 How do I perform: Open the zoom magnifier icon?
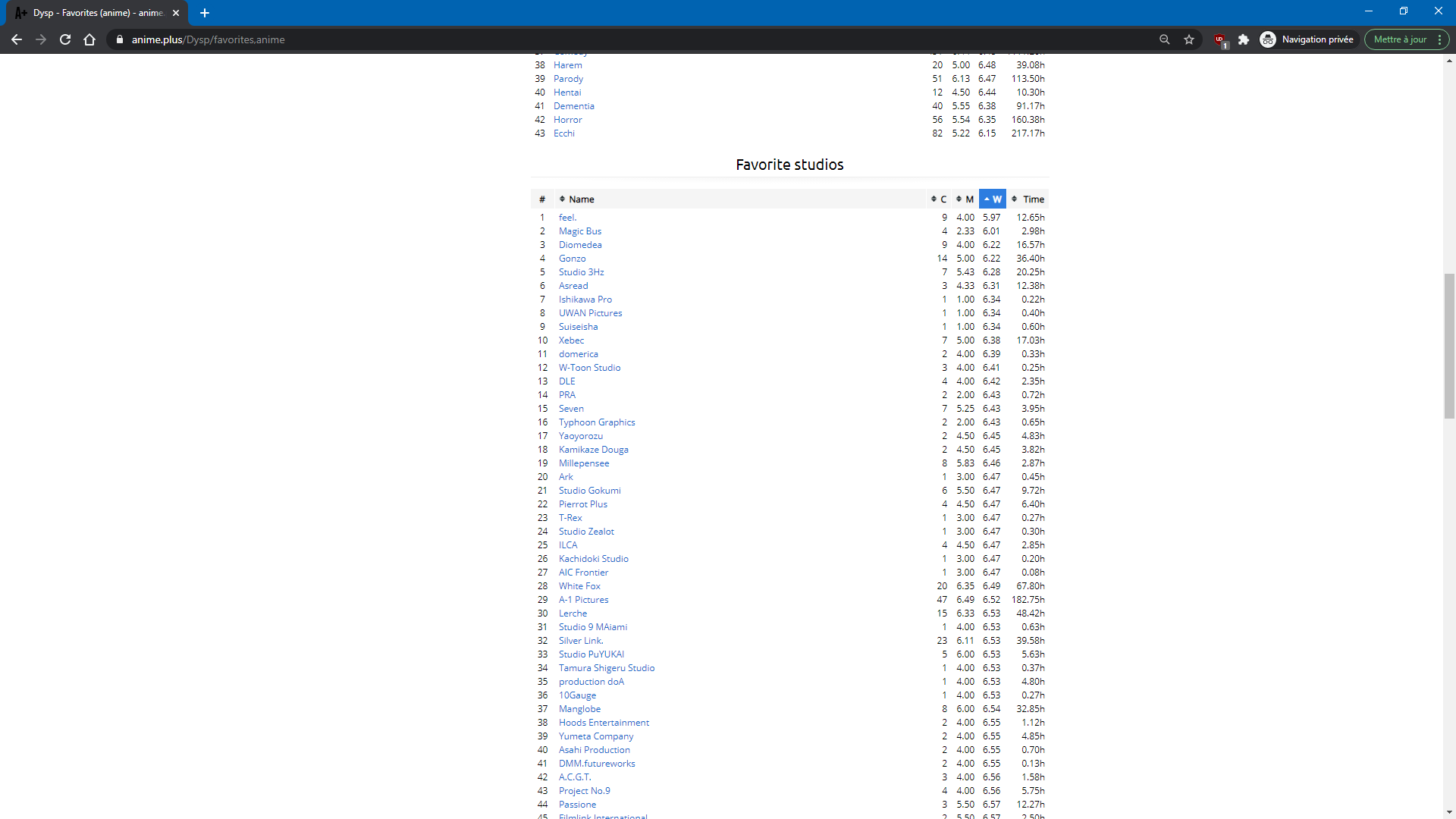(x=1164, y=39)
